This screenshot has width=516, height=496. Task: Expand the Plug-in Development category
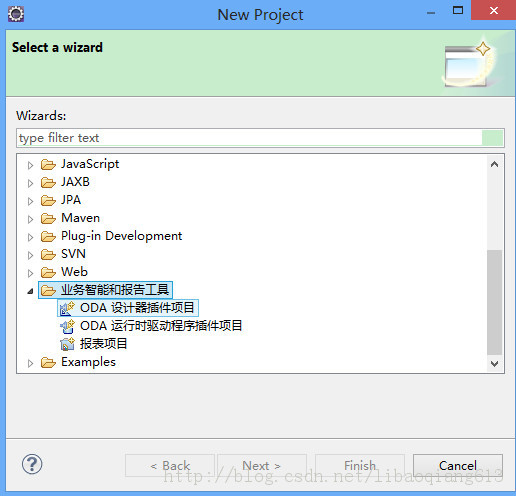click(30, 237)
